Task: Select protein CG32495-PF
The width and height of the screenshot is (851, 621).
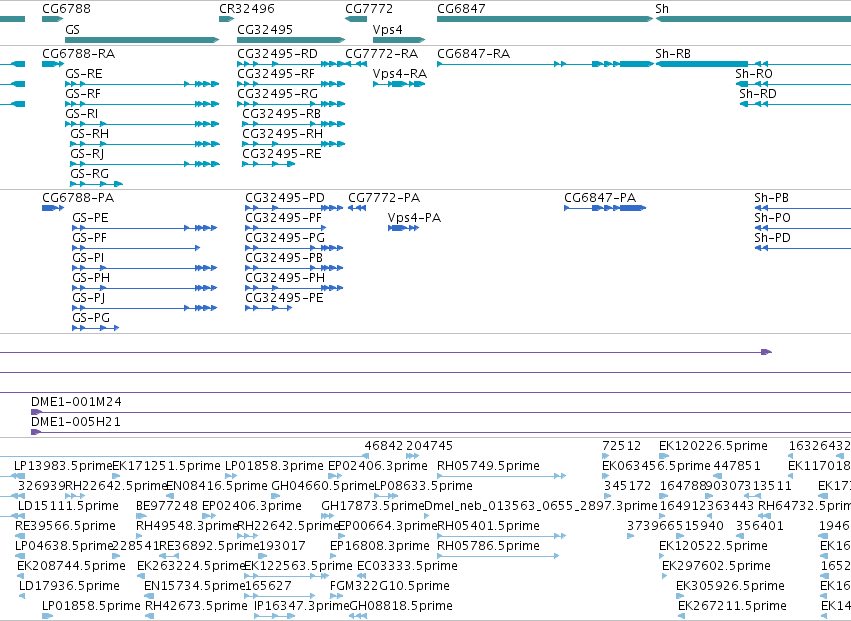Action: (284, 218)
